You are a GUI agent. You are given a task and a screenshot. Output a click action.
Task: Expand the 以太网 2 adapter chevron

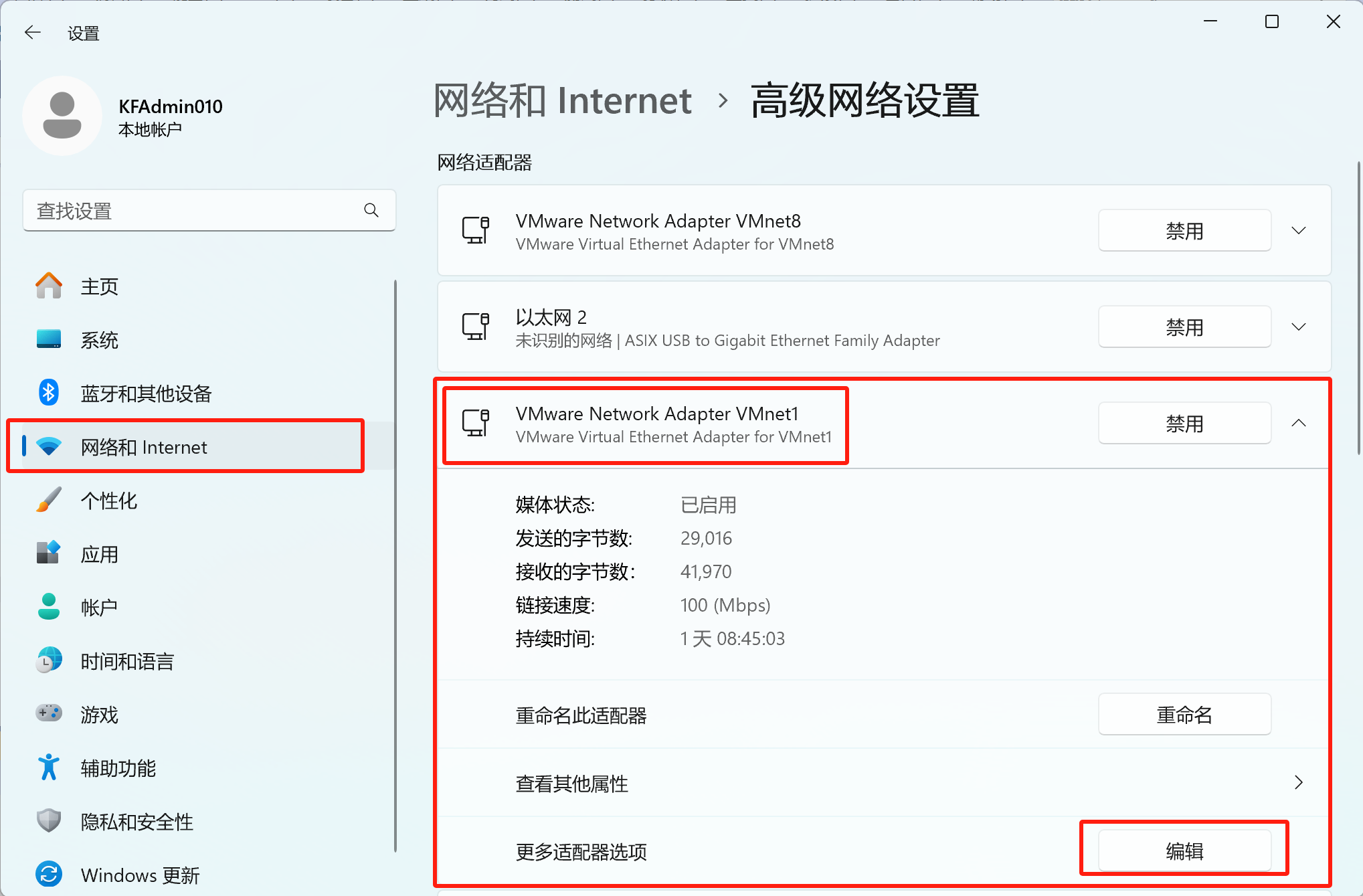tap(1298, 327)
